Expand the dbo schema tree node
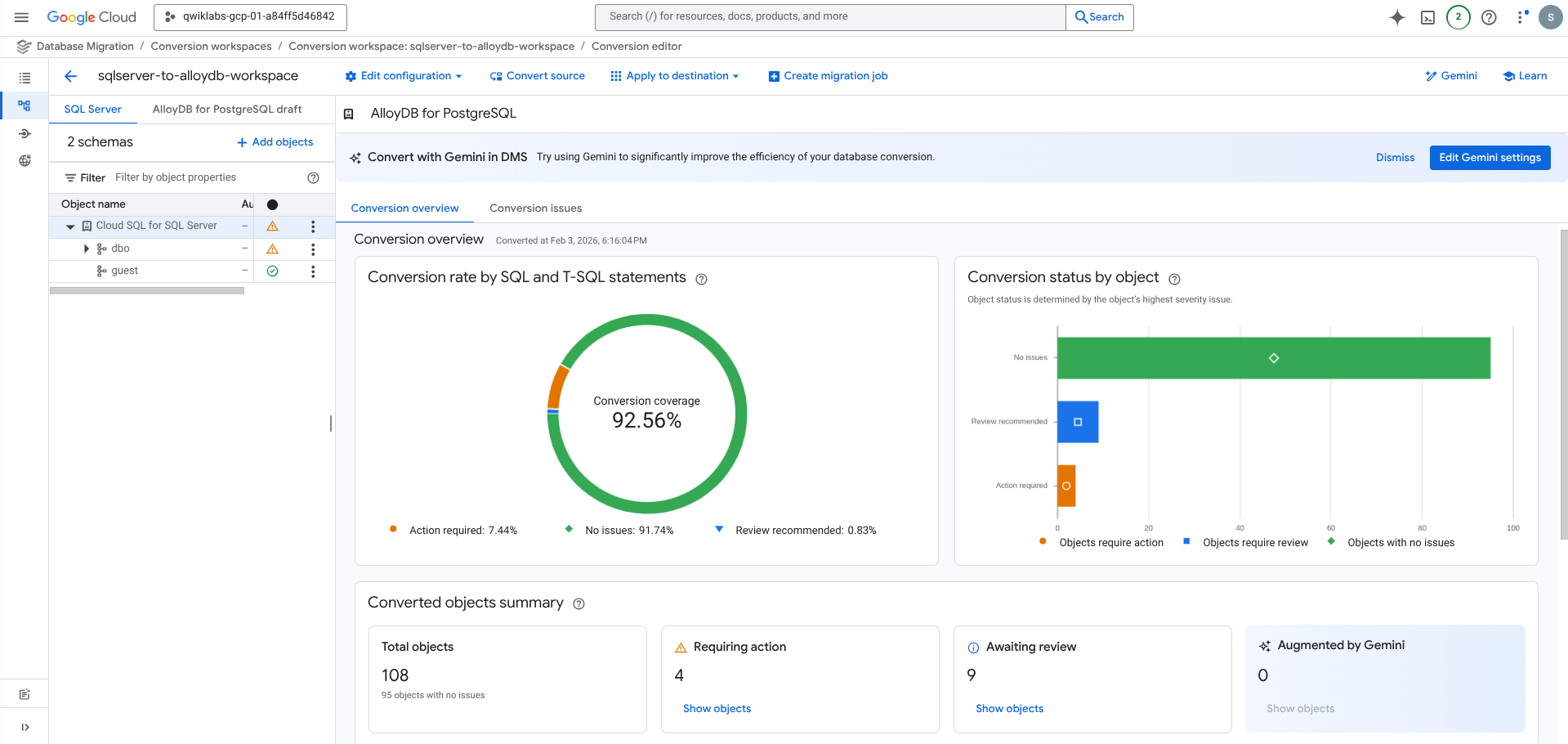 point(87,249)
